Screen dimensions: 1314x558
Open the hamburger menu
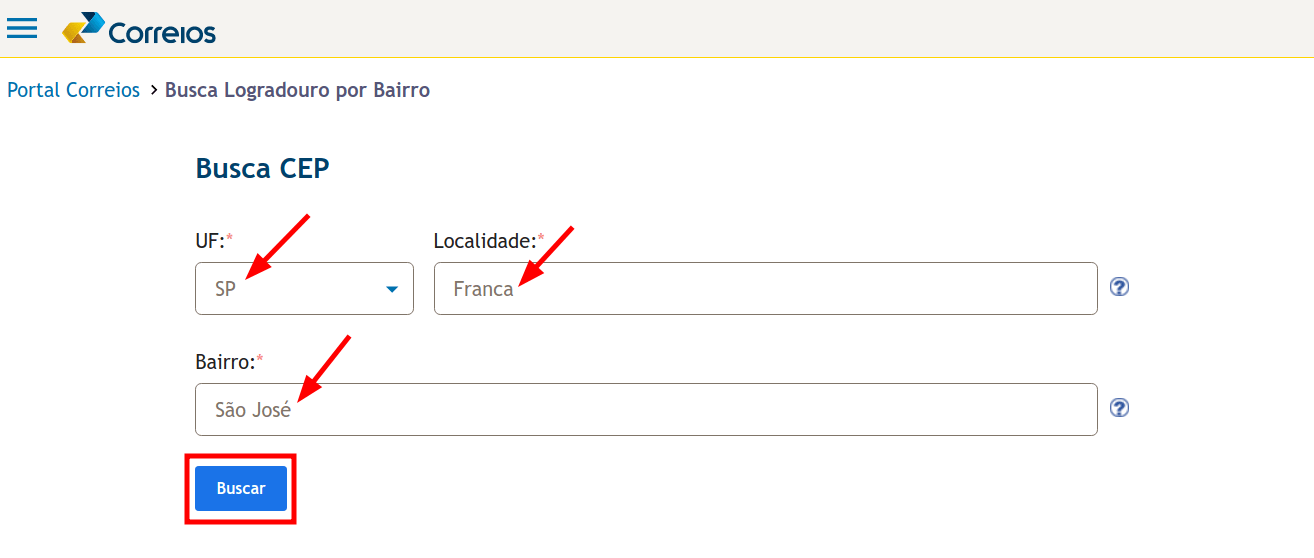pos(22,28)
